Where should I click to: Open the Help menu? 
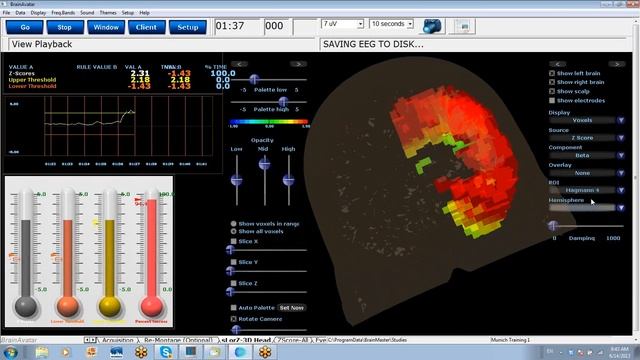coord(144,13)
